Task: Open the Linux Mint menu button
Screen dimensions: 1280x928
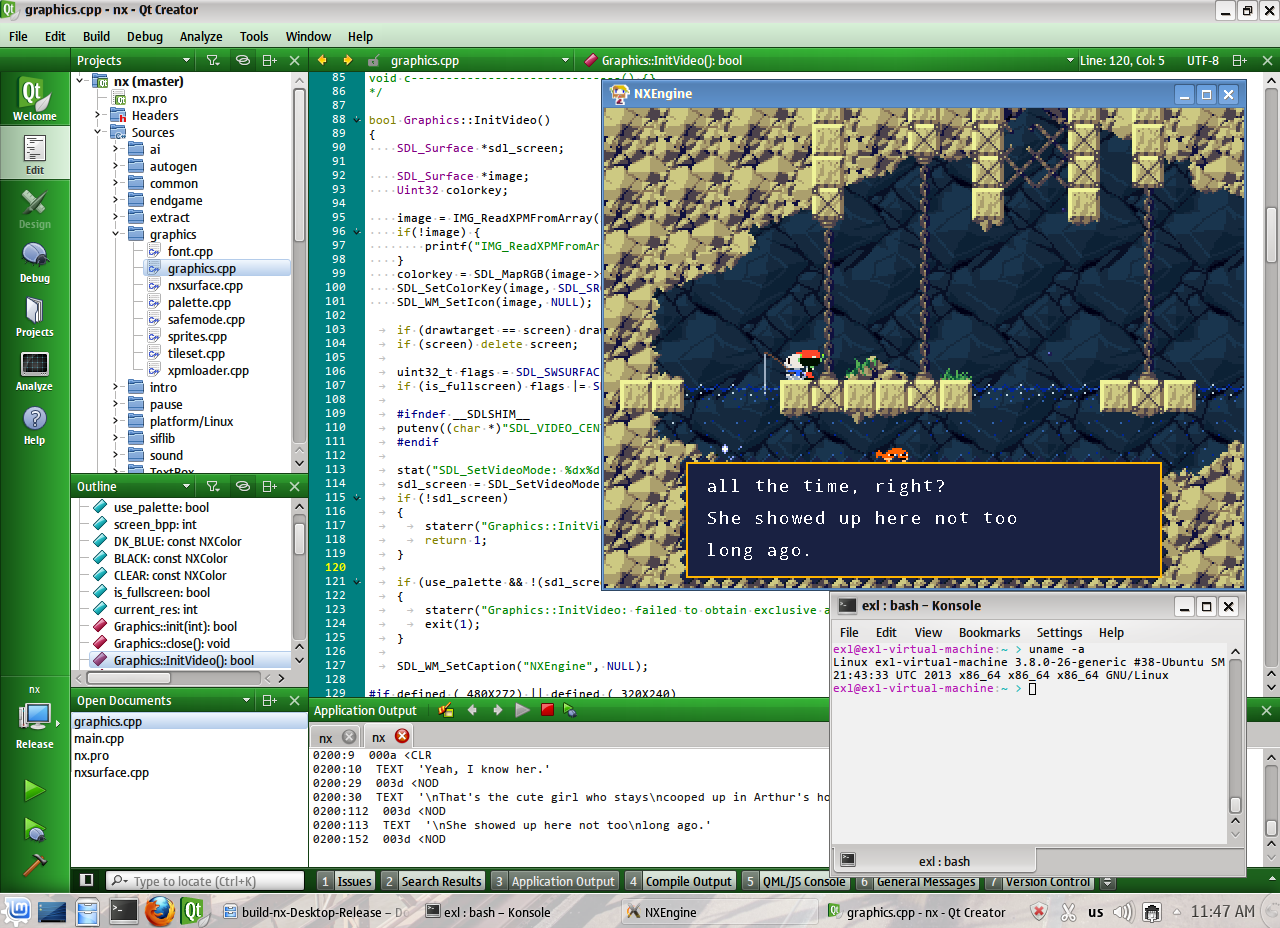Action: (19, 910)
